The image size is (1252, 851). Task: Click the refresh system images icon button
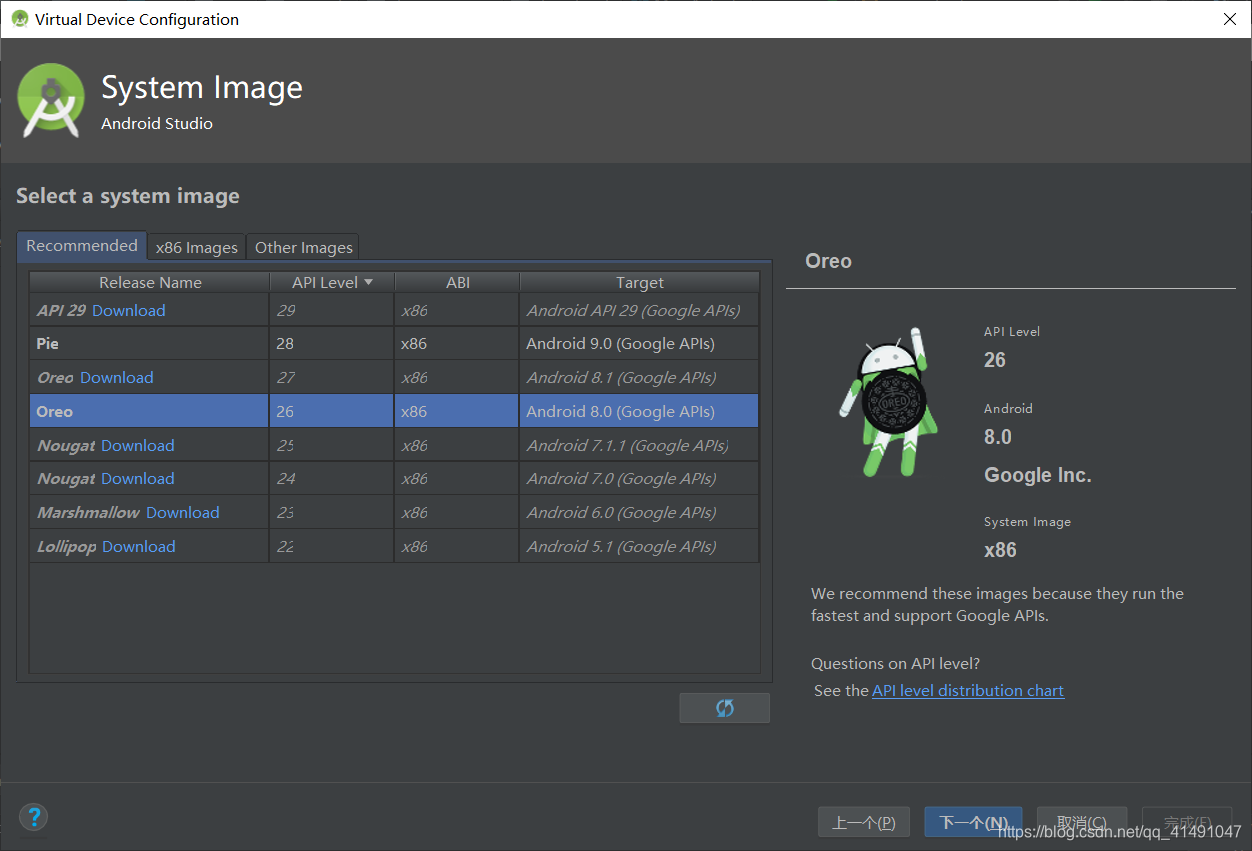(724, 708)
